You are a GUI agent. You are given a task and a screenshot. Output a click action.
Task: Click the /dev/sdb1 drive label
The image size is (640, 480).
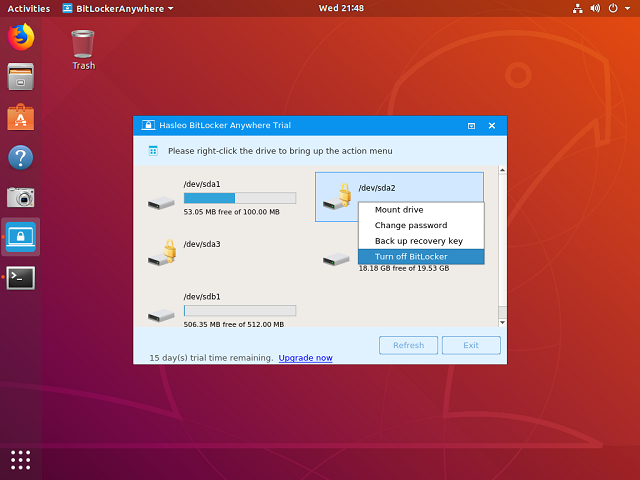202,297
